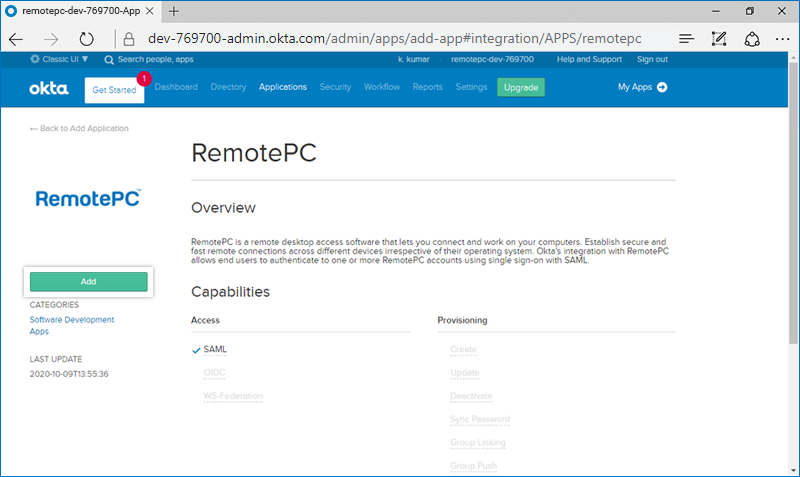Click the Sign out link
The width and height of the screenshot is (800, 477).
[652, 59]
